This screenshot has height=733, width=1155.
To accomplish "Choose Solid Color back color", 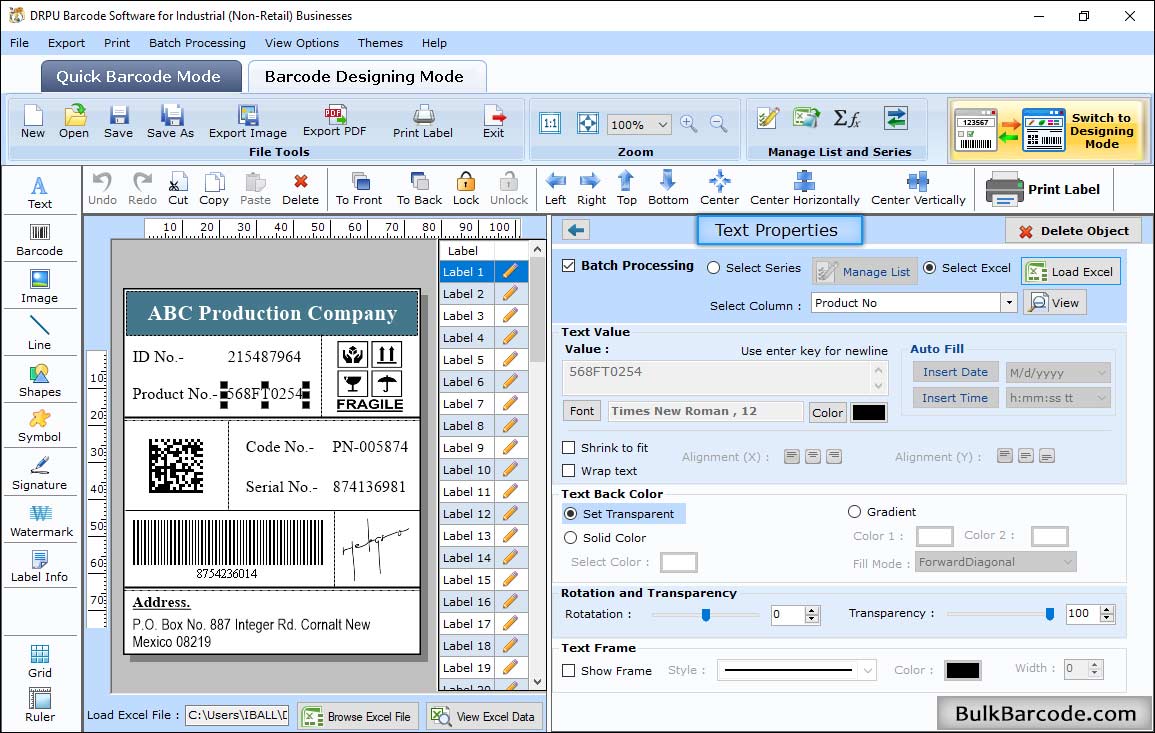I will point(570,538).
